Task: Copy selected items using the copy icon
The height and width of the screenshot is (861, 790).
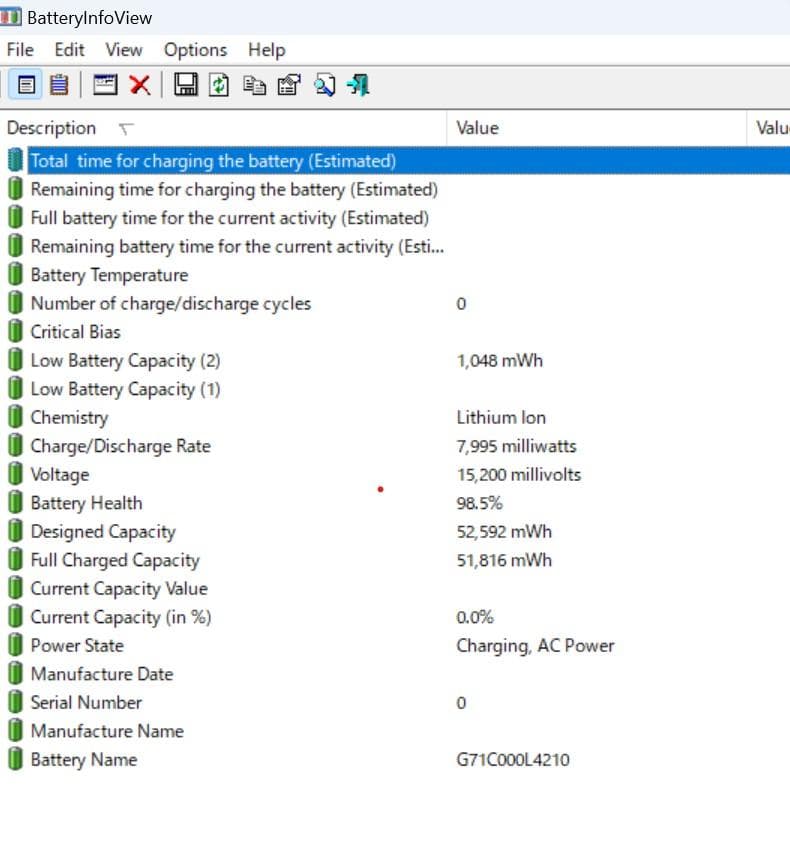Action: coord(254,85)
